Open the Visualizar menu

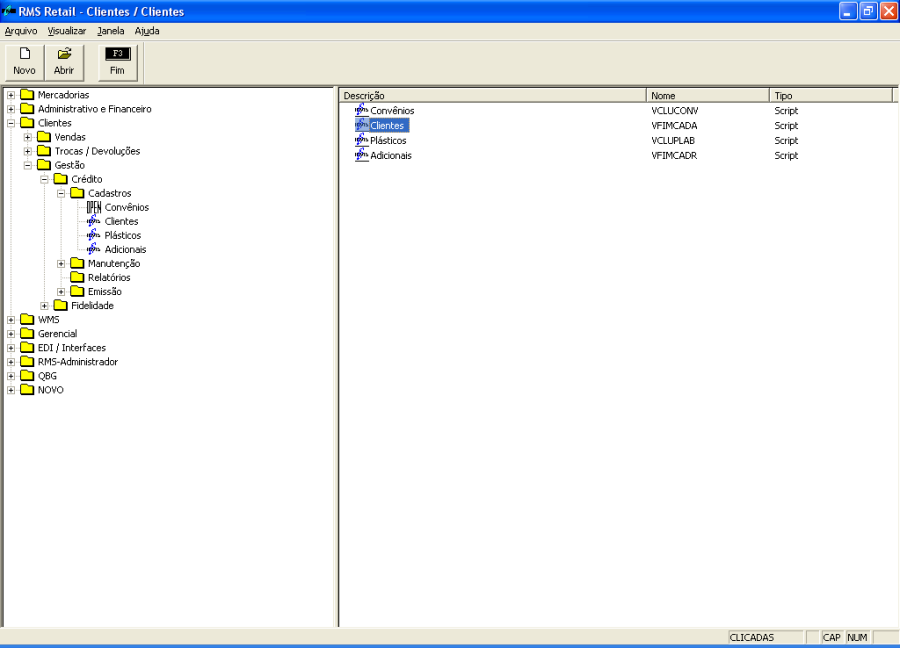pyautogui.click(x=67, y=31)
